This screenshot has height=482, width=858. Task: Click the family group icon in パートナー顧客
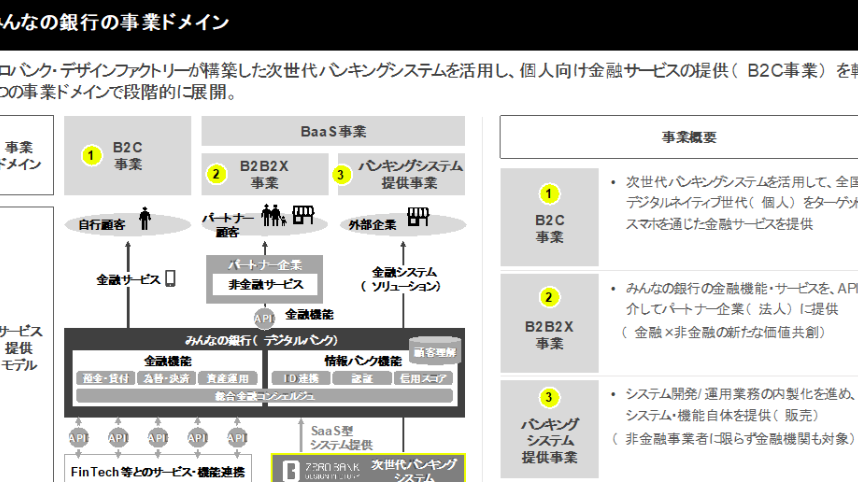coord(271,215)
